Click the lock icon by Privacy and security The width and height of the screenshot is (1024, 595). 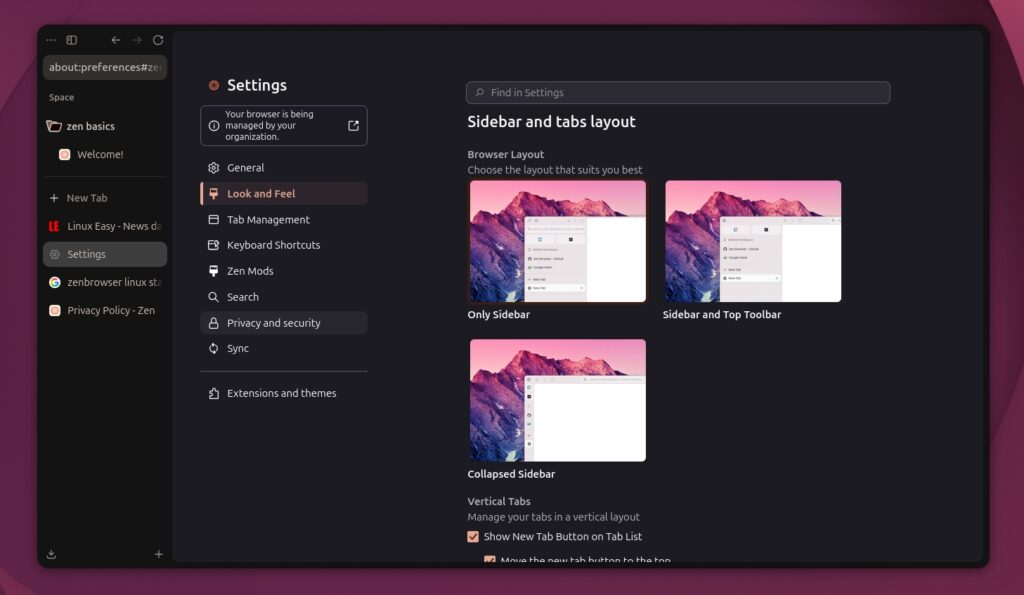click(214, 323)
